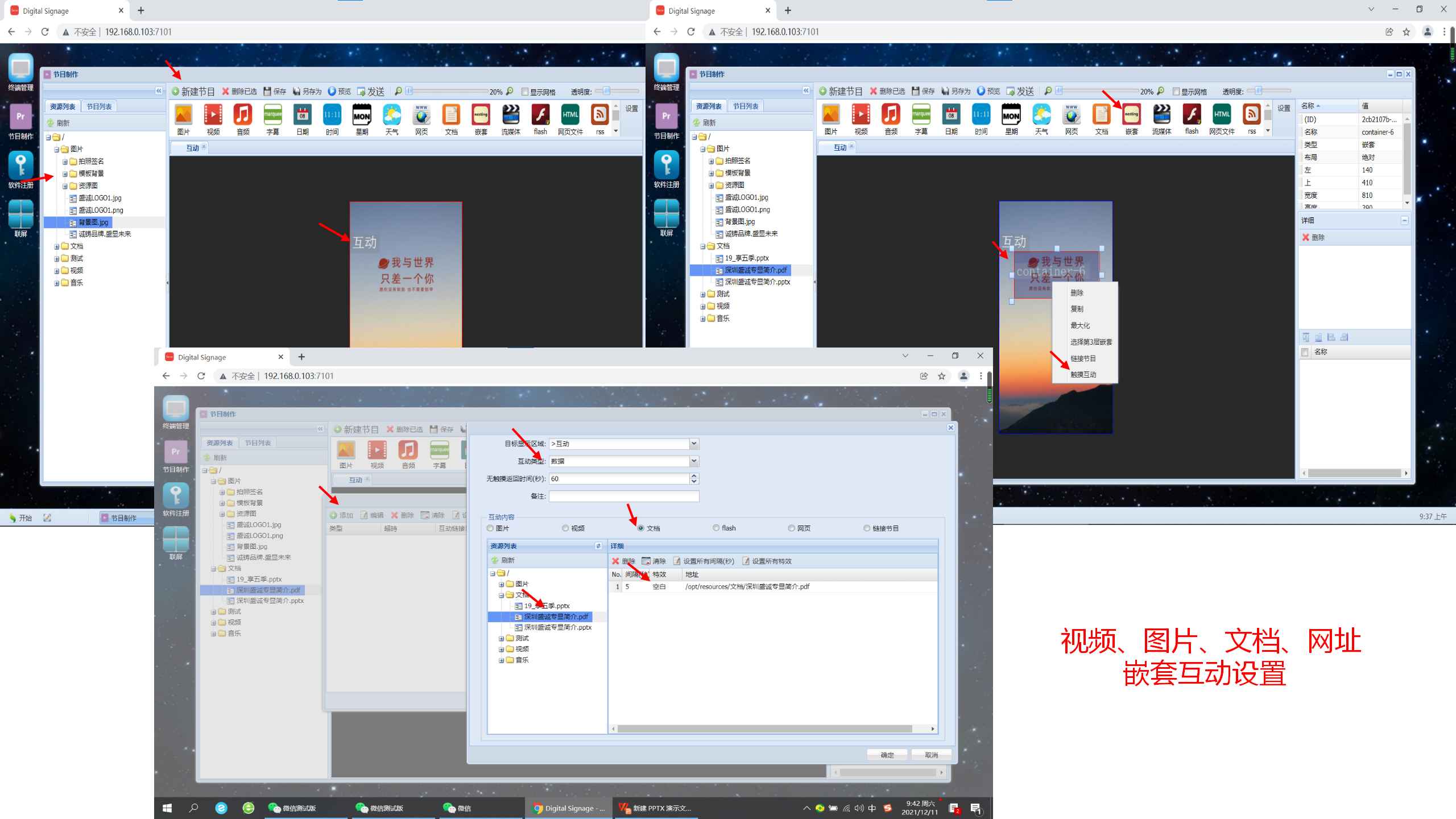Screen dimensions: 1456x819
Task: Click the 确定 button in the dialog
Action: click(887, 755)
